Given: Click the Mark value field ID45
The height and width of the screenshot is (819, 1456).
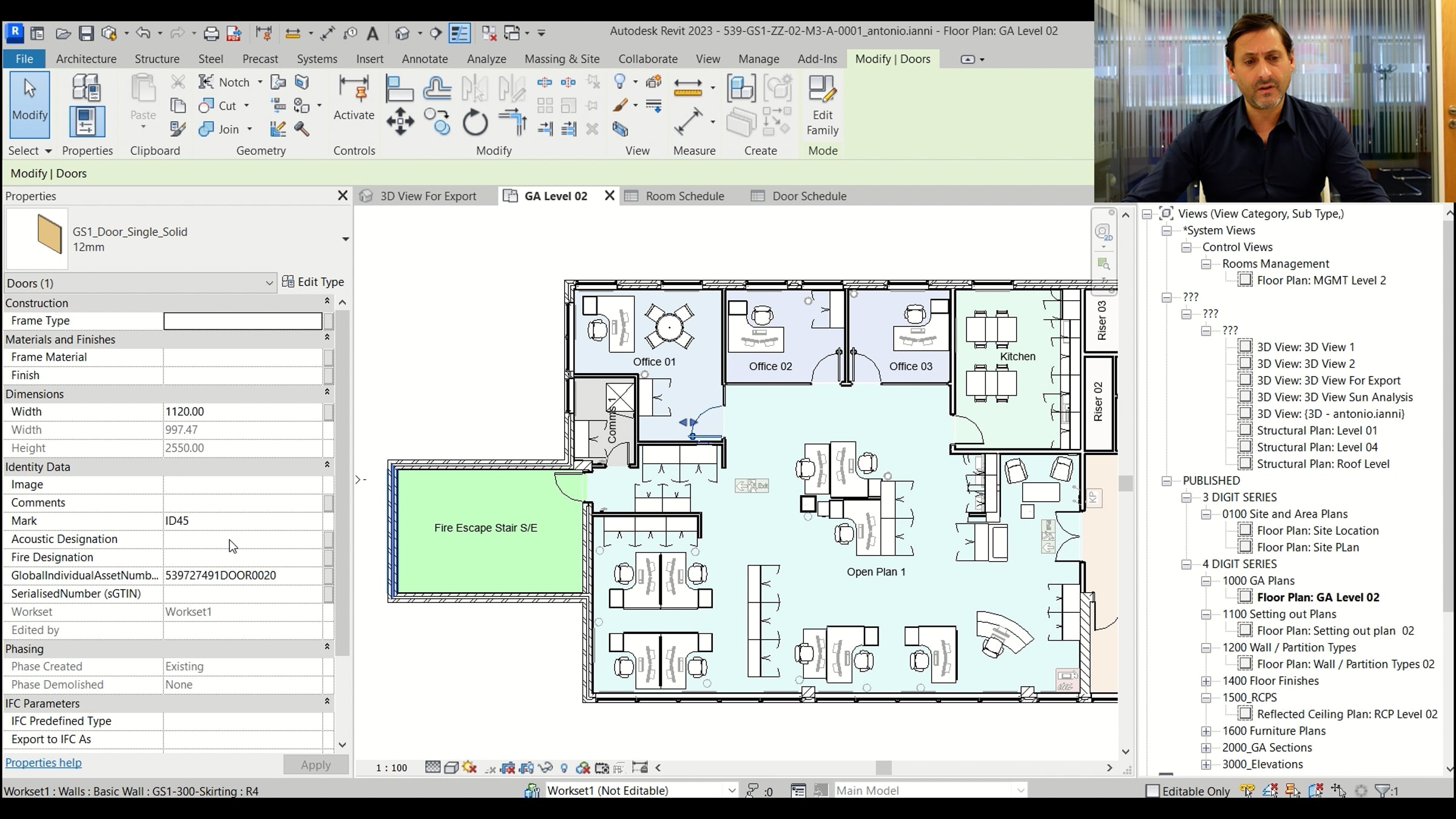Looking at the screenshot, I should click(x=243, y=521).
